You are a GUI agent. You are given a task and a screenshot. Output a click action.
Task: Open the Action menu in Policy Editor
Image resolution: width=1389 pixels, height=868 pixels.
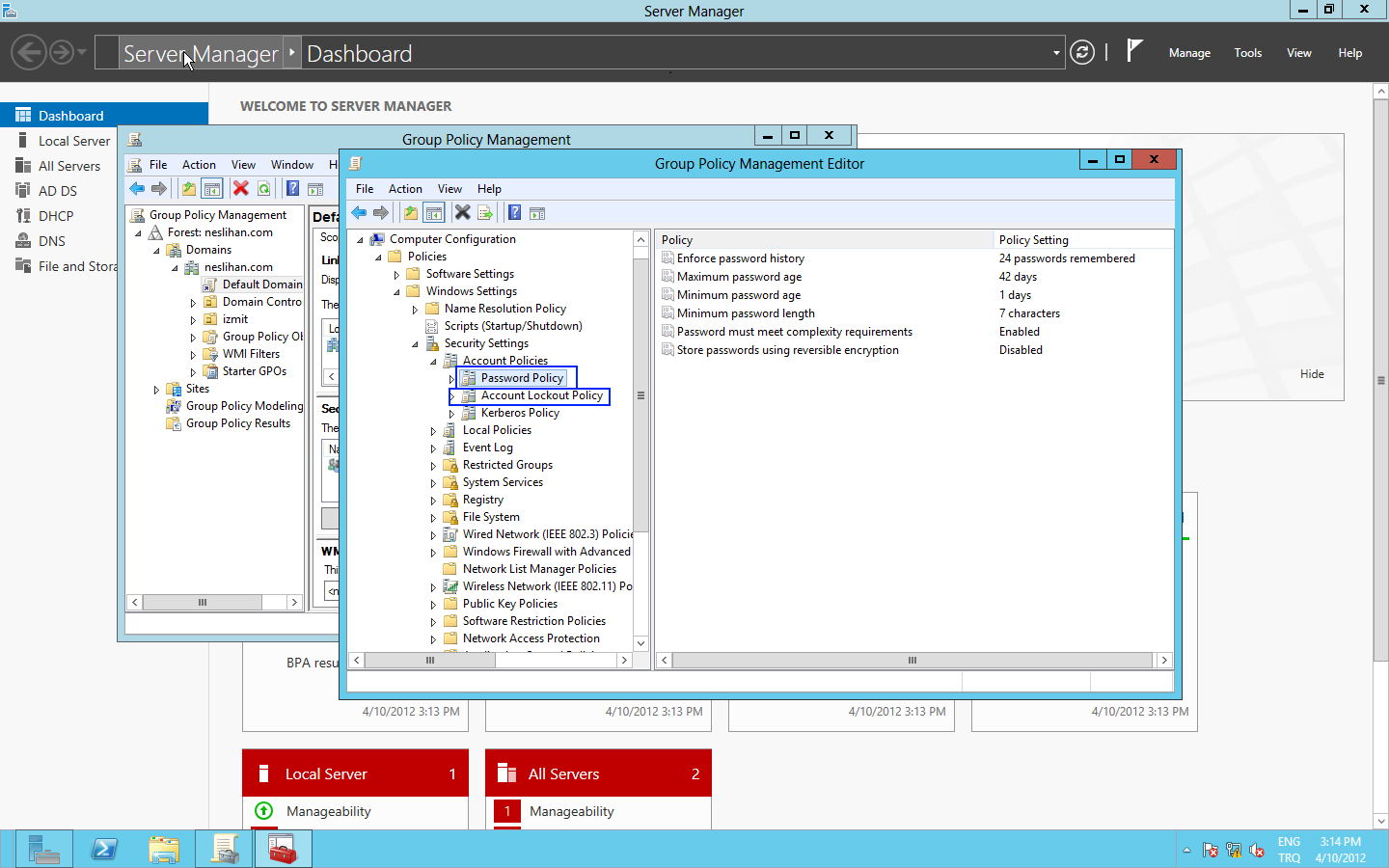(405, 189)
